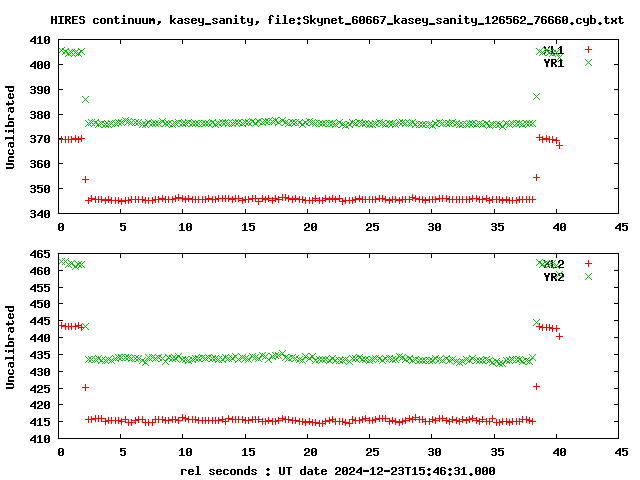Click the isolated red XL1 point near 354 at left
The width and height of the screenshot is (640, 480).
click(x=85, y=180)
